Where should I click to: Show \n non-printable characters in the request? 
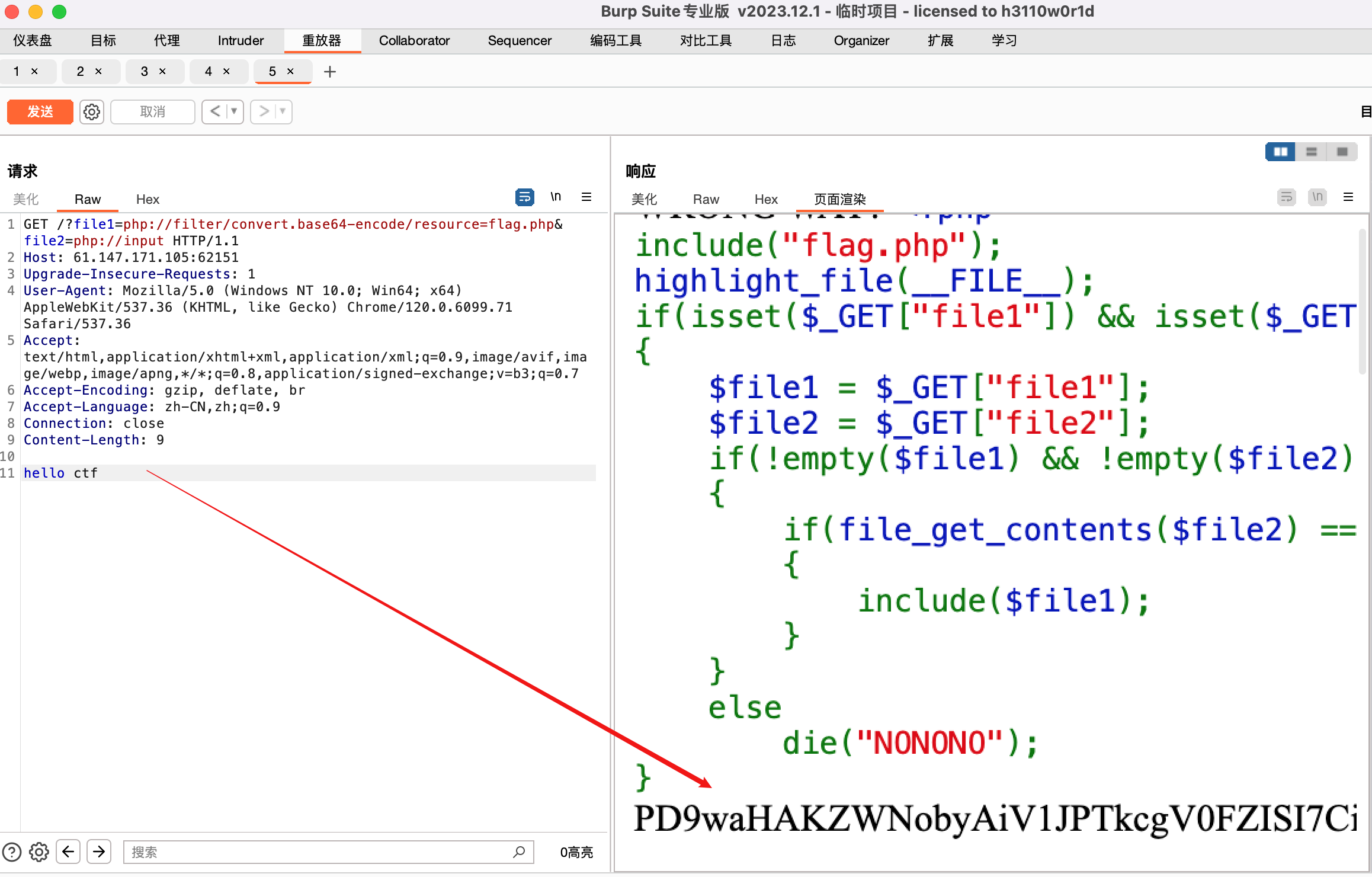[x=556, y=197]
